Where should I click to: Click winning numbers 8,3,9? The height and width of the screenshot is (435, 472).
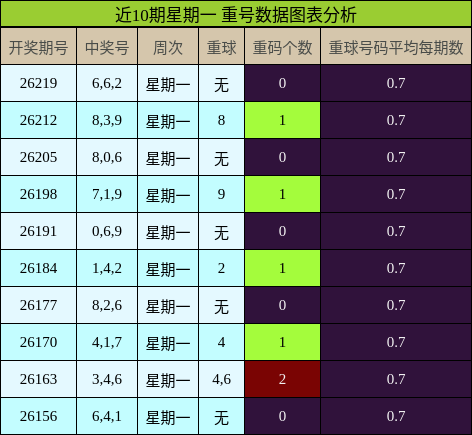[x=107, y=120]
